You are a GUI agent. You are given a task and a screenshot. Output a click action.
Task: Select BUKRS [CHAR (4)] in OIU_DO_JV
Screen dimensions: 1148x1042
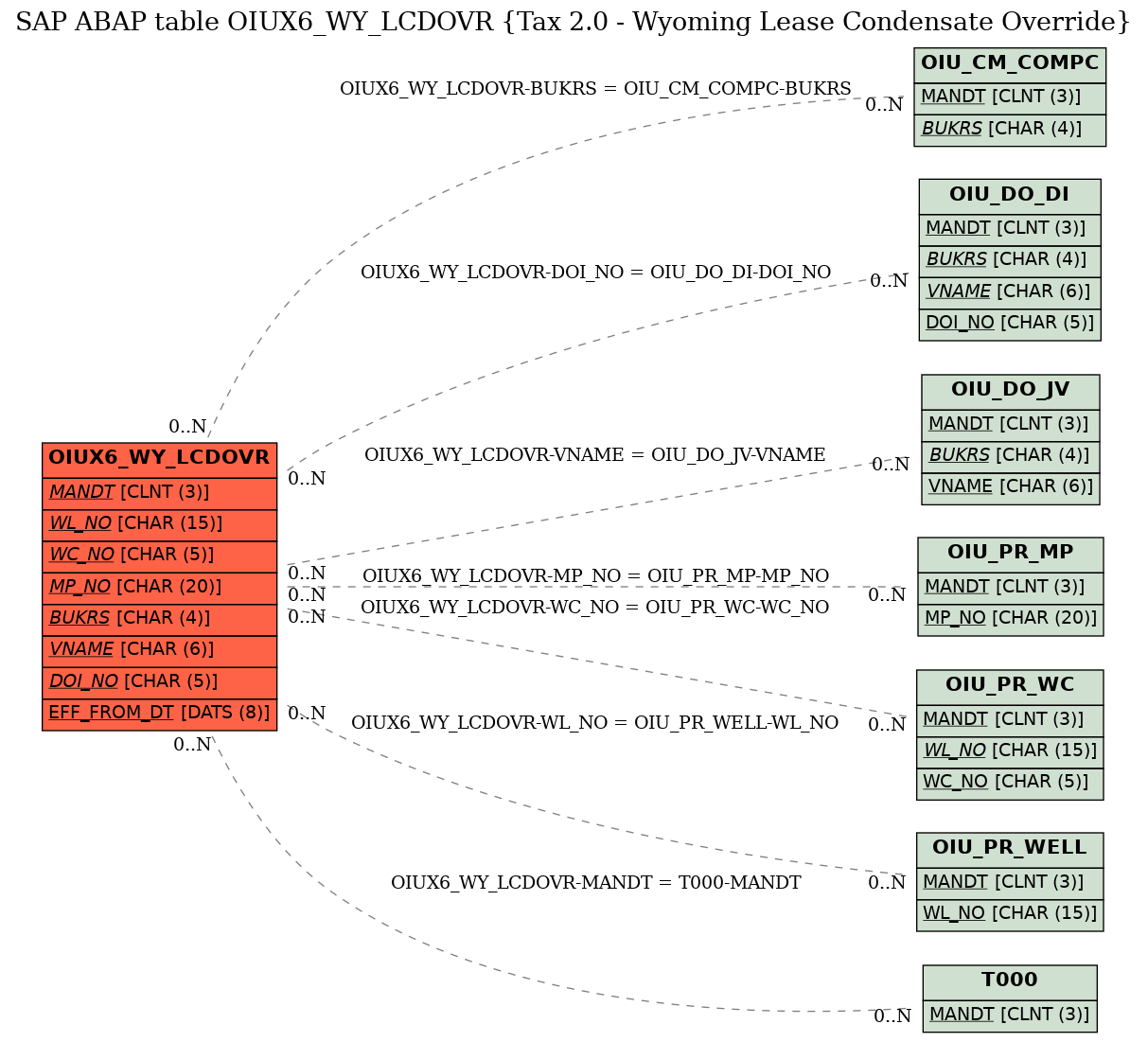1011,457
